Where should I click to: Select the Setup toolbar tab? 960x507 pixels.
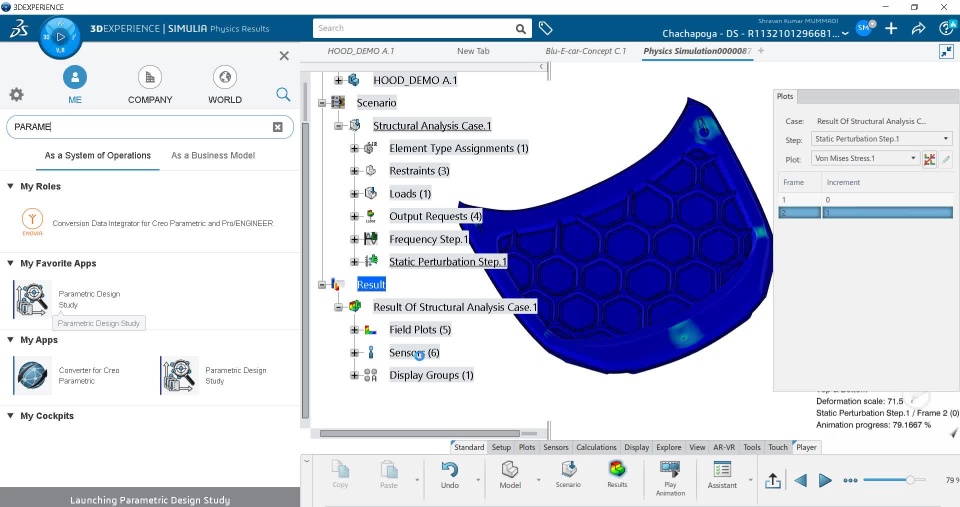pyautogui.click(x=501, y=448)
